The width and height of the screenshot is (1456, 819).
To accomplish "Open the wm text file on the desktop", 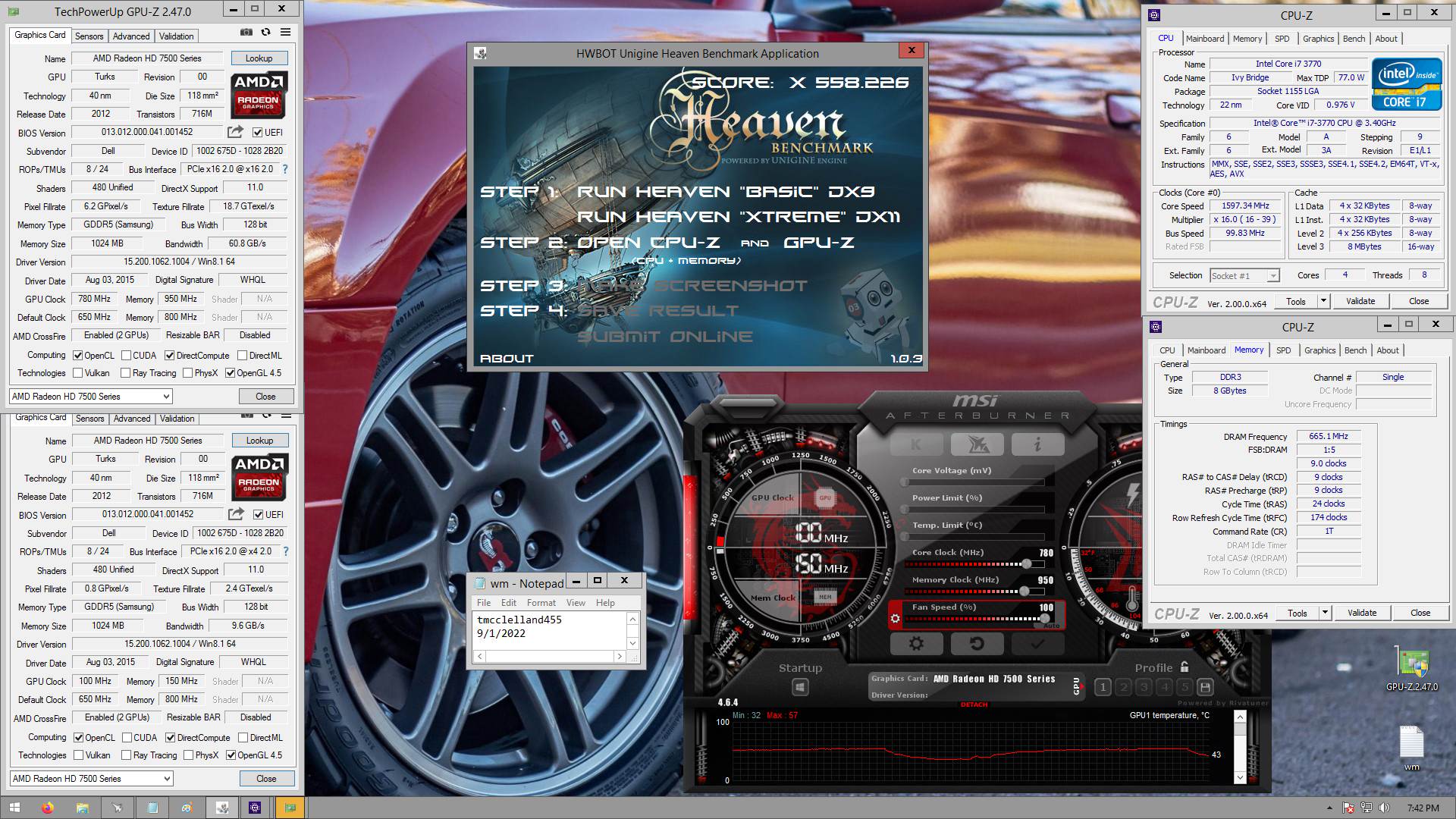I will coord(1411,748).
